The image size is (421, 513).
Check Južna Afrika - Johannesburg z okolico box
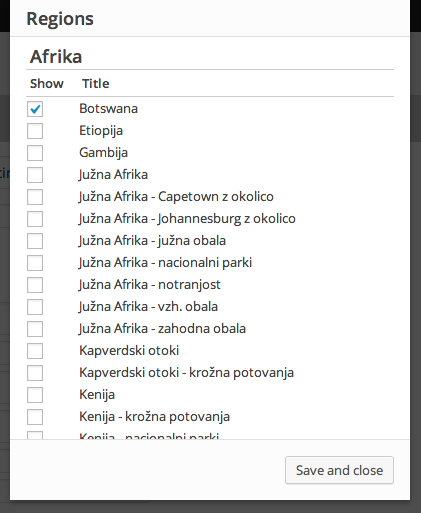35,219
